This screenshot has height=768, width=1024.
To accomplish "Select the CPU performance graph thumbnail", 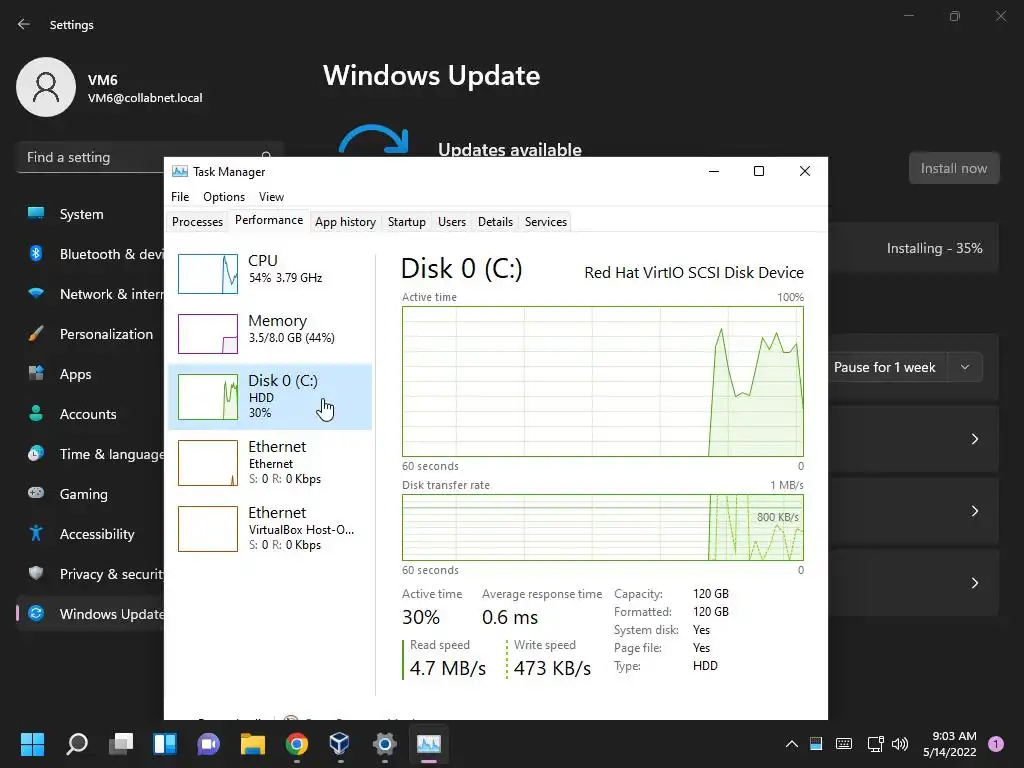I will tap(208, 274).
